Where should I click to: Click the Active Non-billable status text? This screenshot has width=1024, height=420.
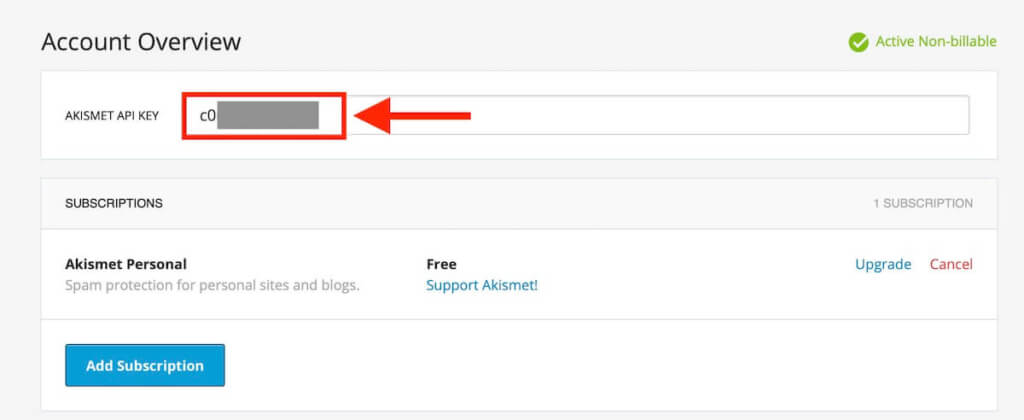pyautogui.click(x=936, y=42)
